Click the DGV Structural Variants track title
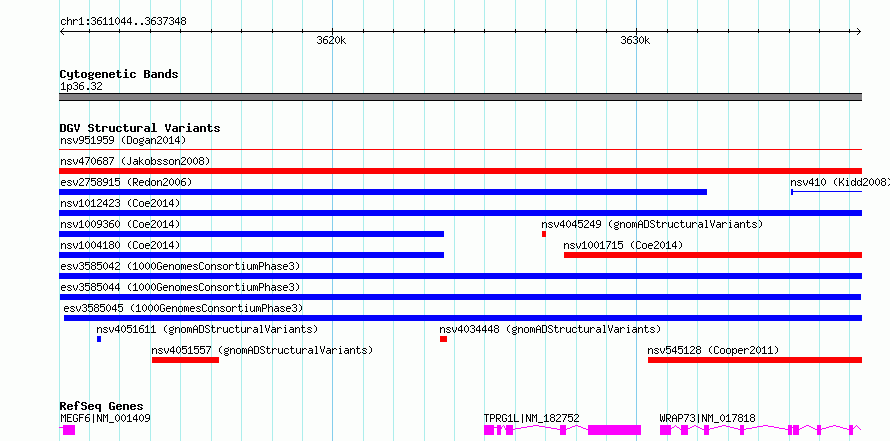 (140, 128)
